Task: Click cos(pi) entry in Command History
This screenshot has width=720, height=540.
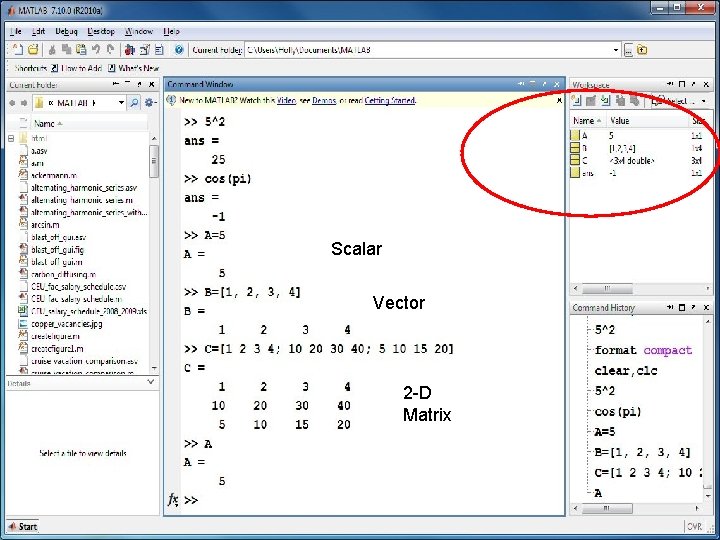Action: click(x=618, y=411)
